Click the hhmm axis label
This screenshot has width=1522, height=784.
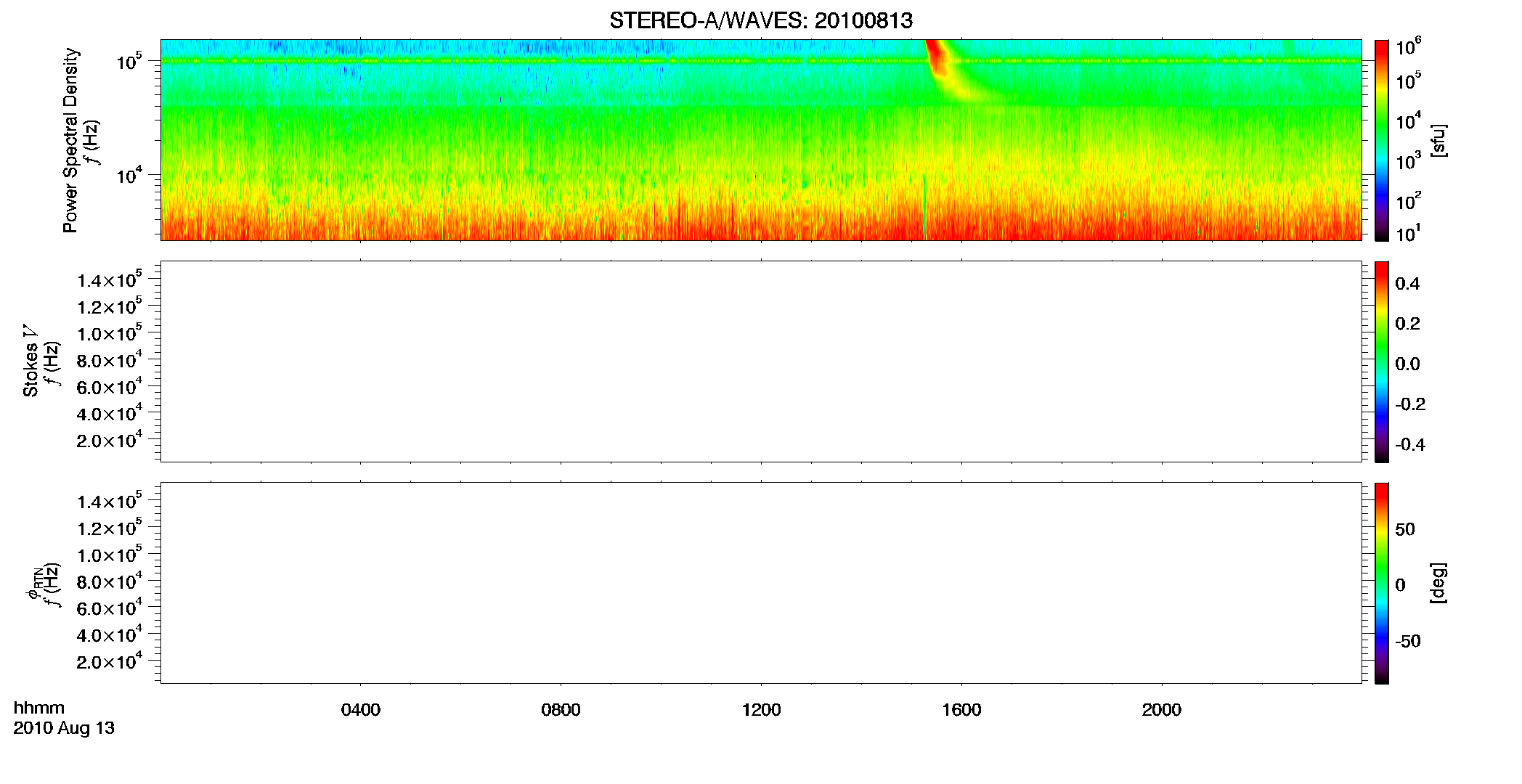point(39,708)
